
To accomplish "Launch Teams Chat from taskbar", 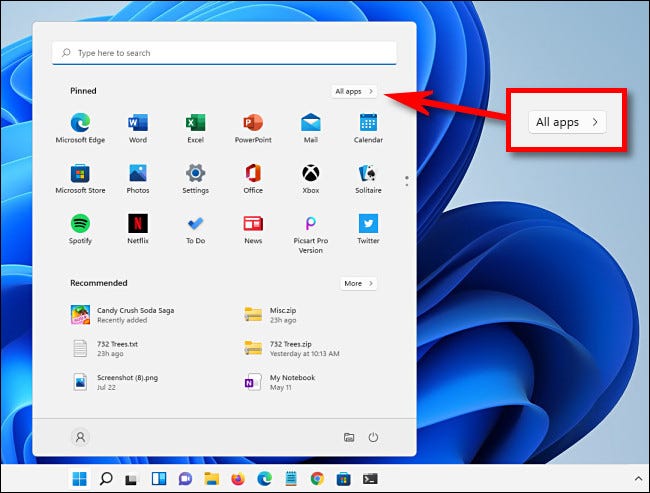I will point(185,479).
